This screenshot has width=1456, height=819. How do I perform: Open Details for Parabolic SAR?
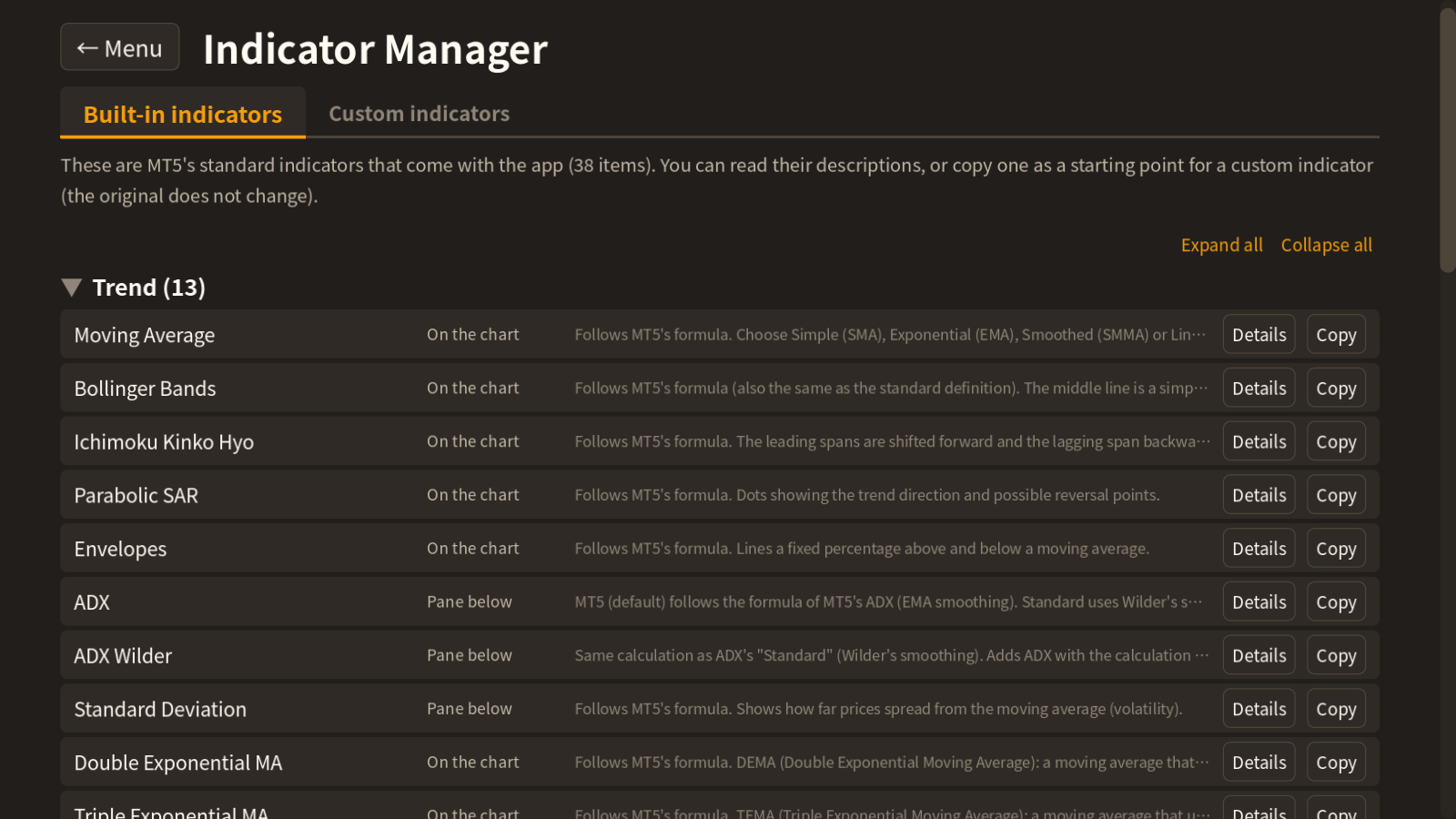(1259, 495)
